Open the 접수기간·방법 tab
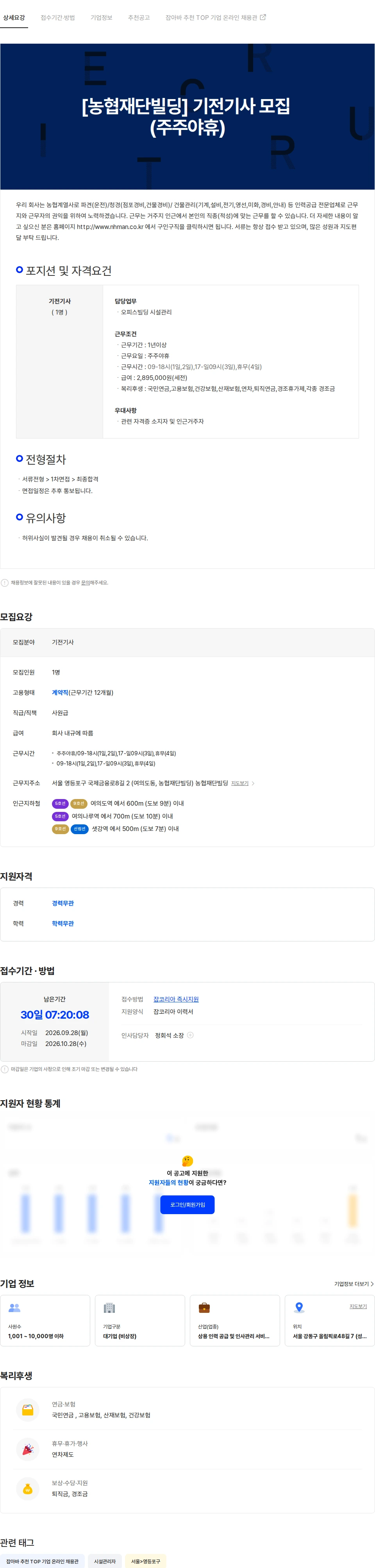The image size is (375, 1568). 58,18
